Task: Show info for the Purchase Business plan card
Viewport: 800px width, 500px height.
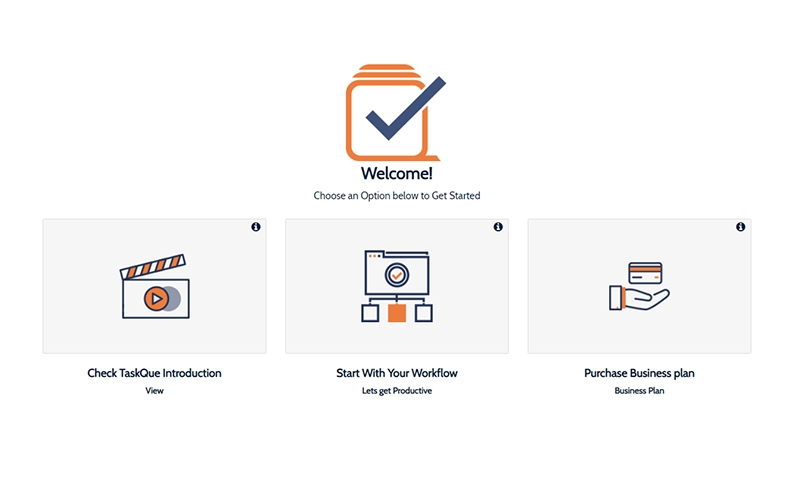Action: pyautogui.click(x=740, y=227)
